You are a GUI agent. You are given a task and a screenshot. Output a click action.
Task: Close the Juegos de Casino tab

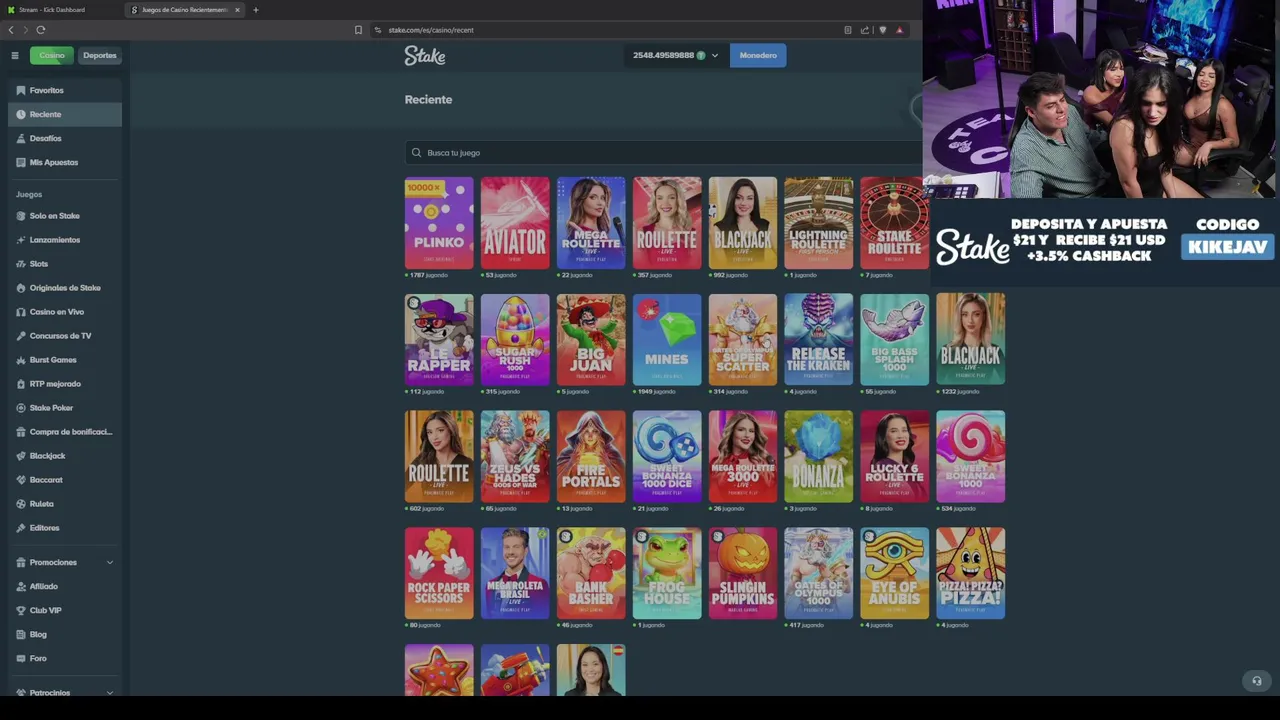click(237, 10)
